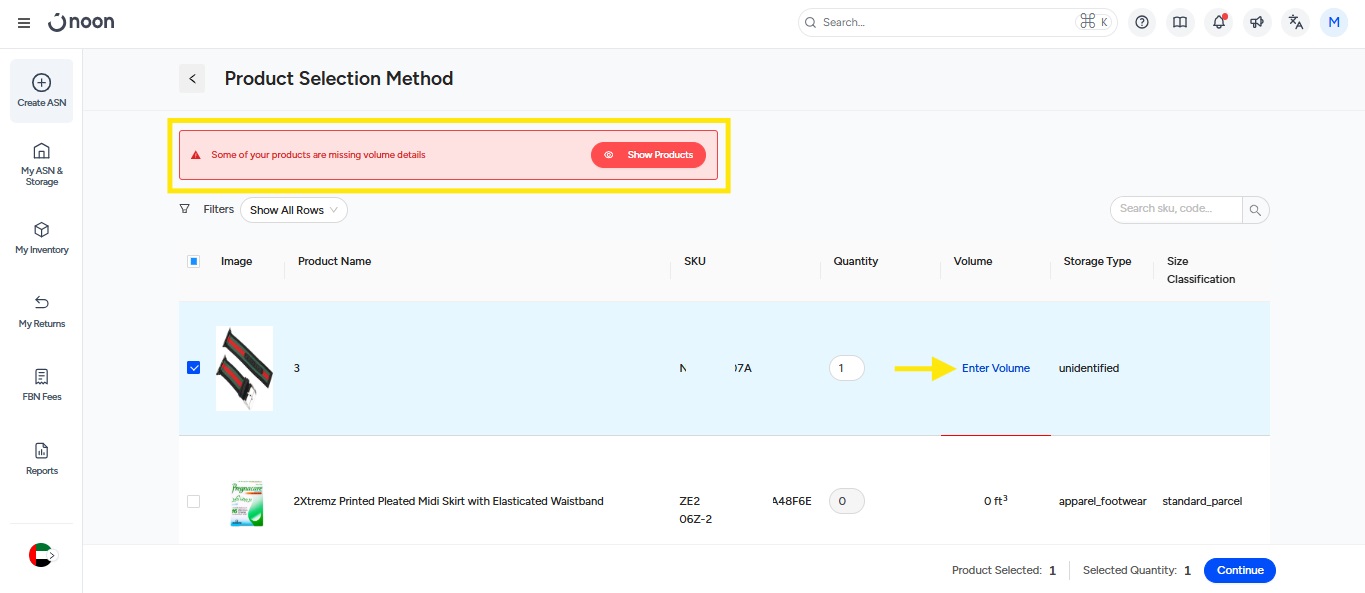Open the notifications bell
1365x593 pixels.
(1218, 22)
